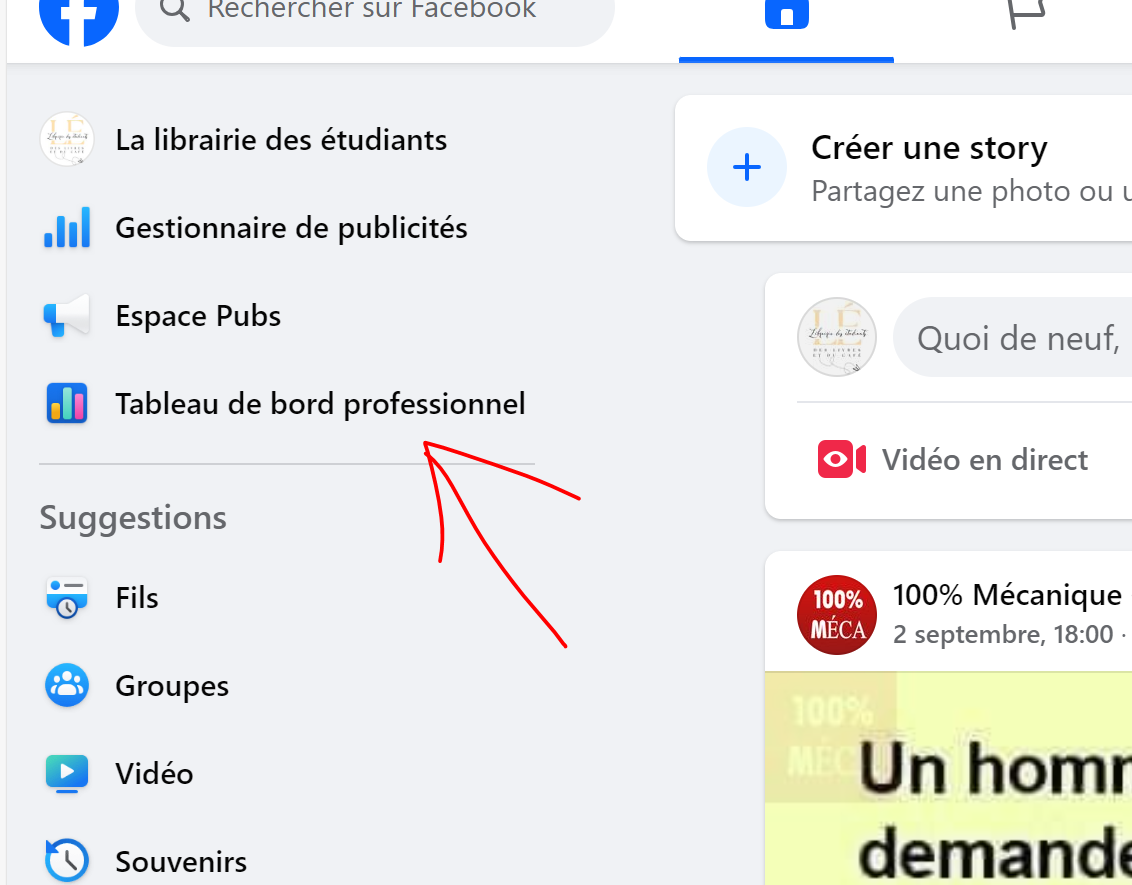
Task: Focus the Rechercher sur Facebook search field
Action: coord(375,18)
